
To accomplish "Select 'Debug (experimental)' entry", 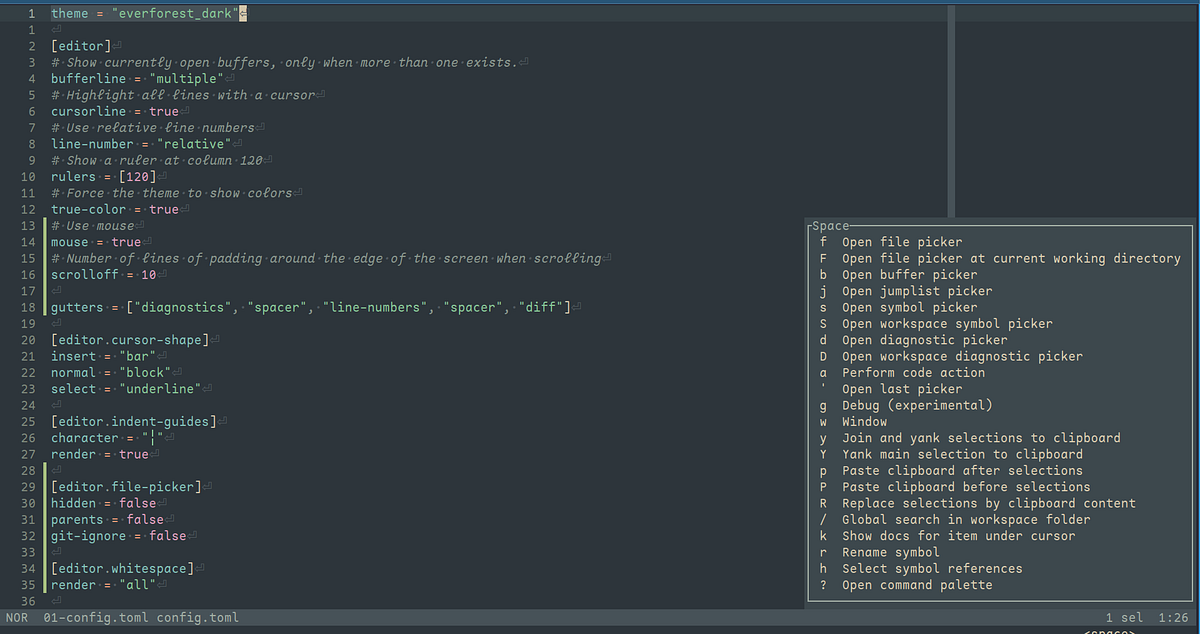I will tap(917, 405).
